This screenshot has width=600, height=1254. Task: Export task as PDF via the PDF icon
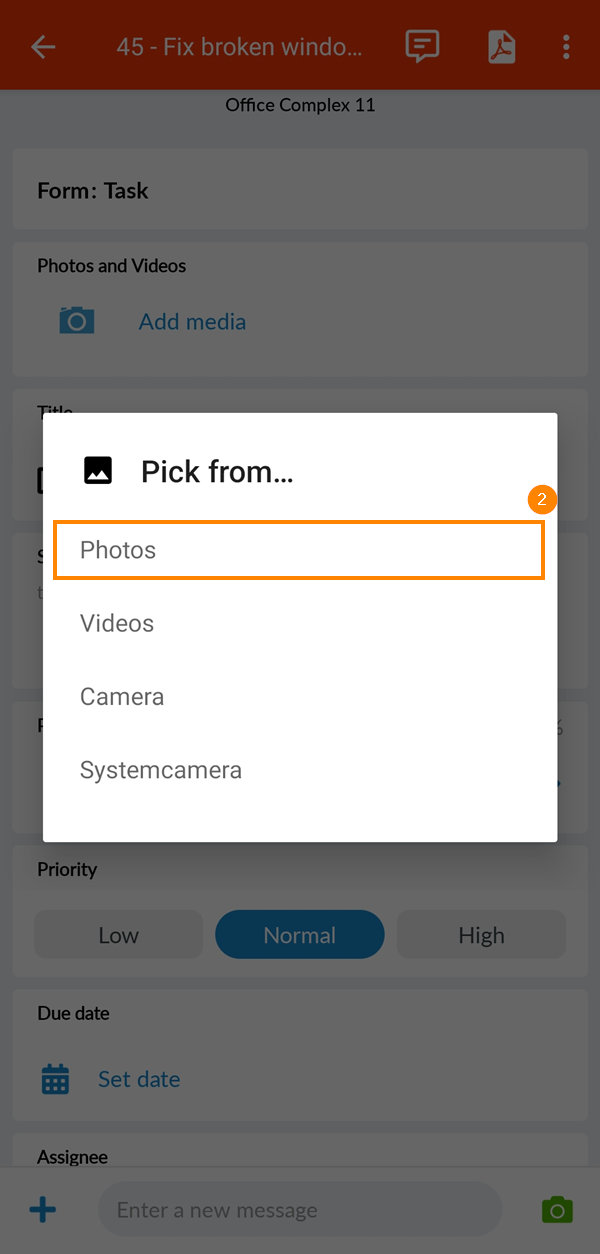501,46
